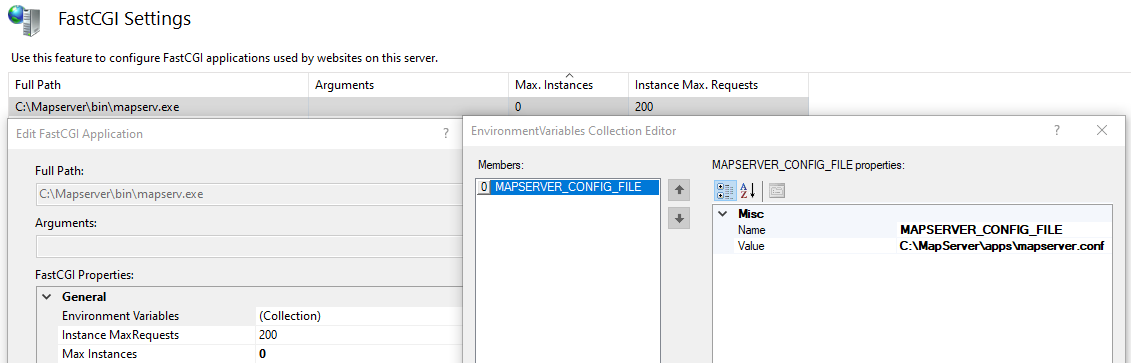Click the help question mark in Collection Editor
The height and width of the screenshot is (363, 1131).
coord(1057,131)
